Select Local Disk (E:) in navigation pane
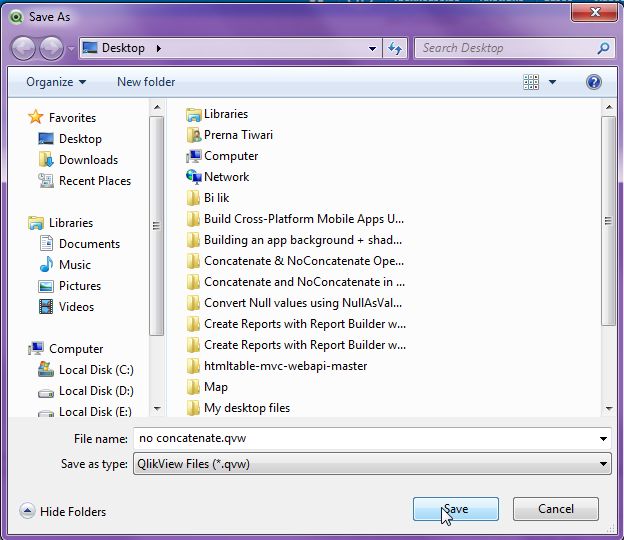This screenshot has height=540, width=624. [x=95, y=411]
